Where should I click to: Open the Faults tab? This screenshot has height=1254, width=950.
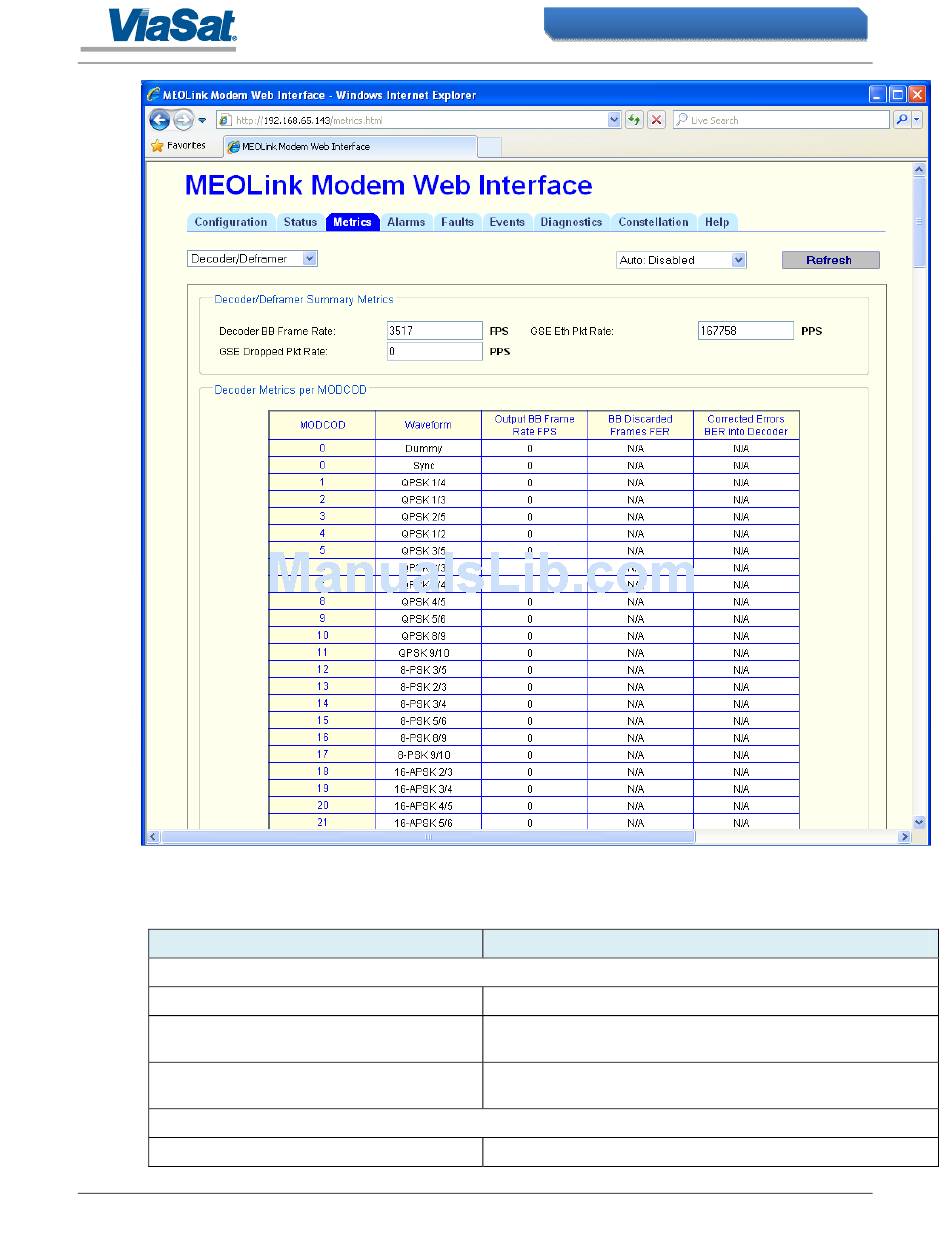(457, 222)
